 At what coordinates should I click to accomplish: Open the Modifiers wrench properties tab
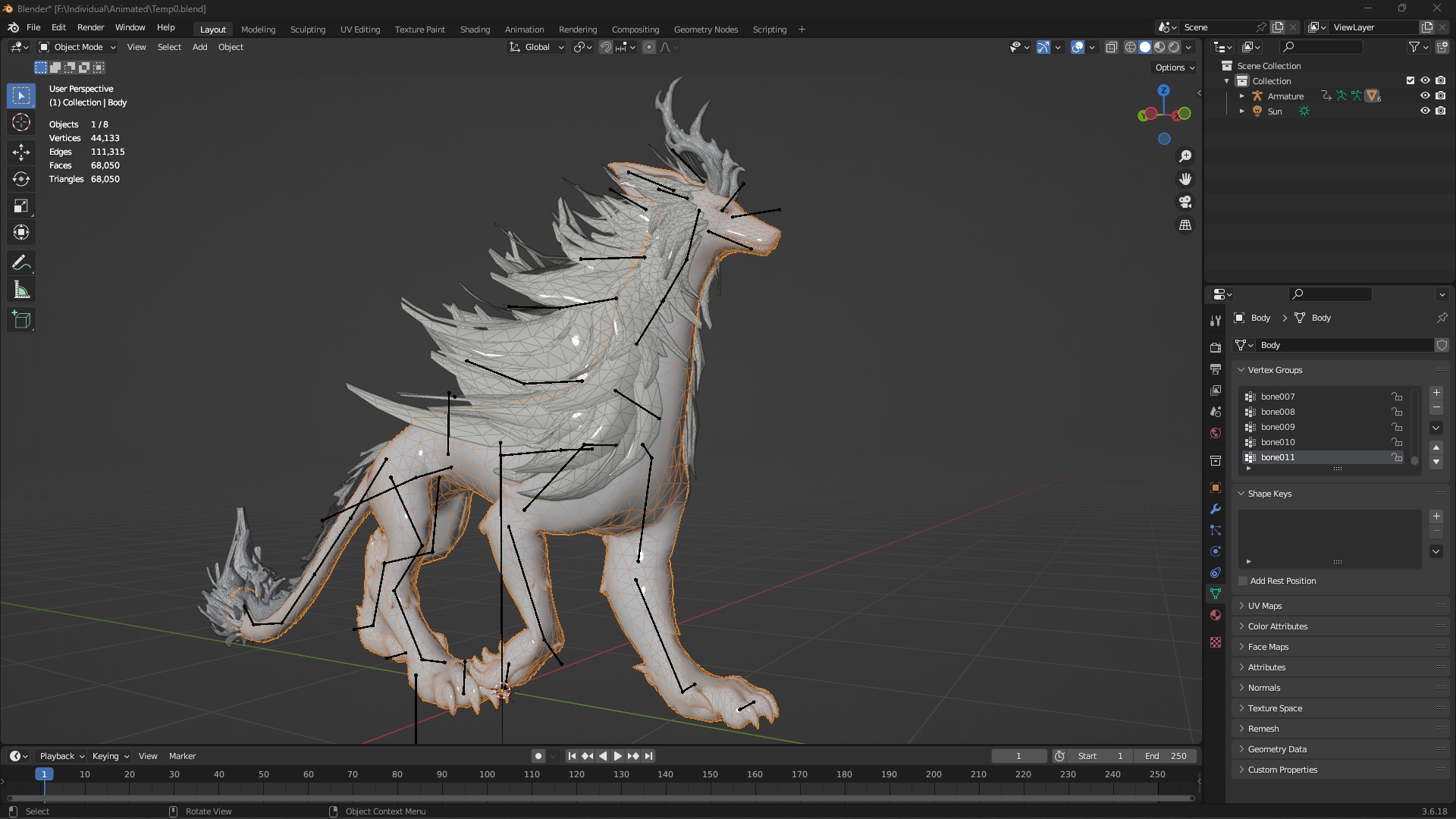point(1216,509)
